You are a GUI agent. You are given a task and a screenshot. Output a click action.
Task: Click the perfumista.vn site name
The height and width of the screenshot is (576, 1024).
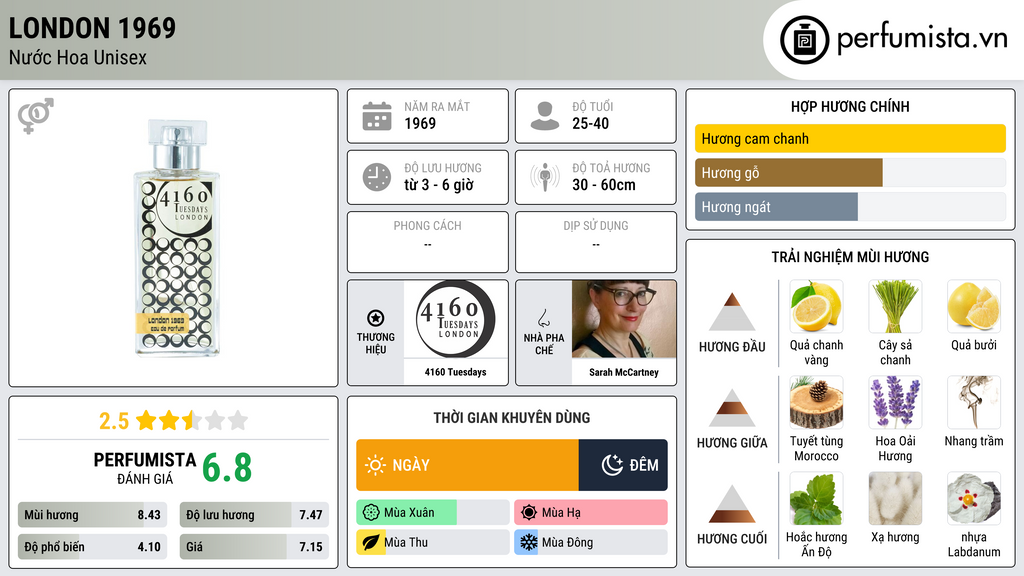(x=922, y=38)
